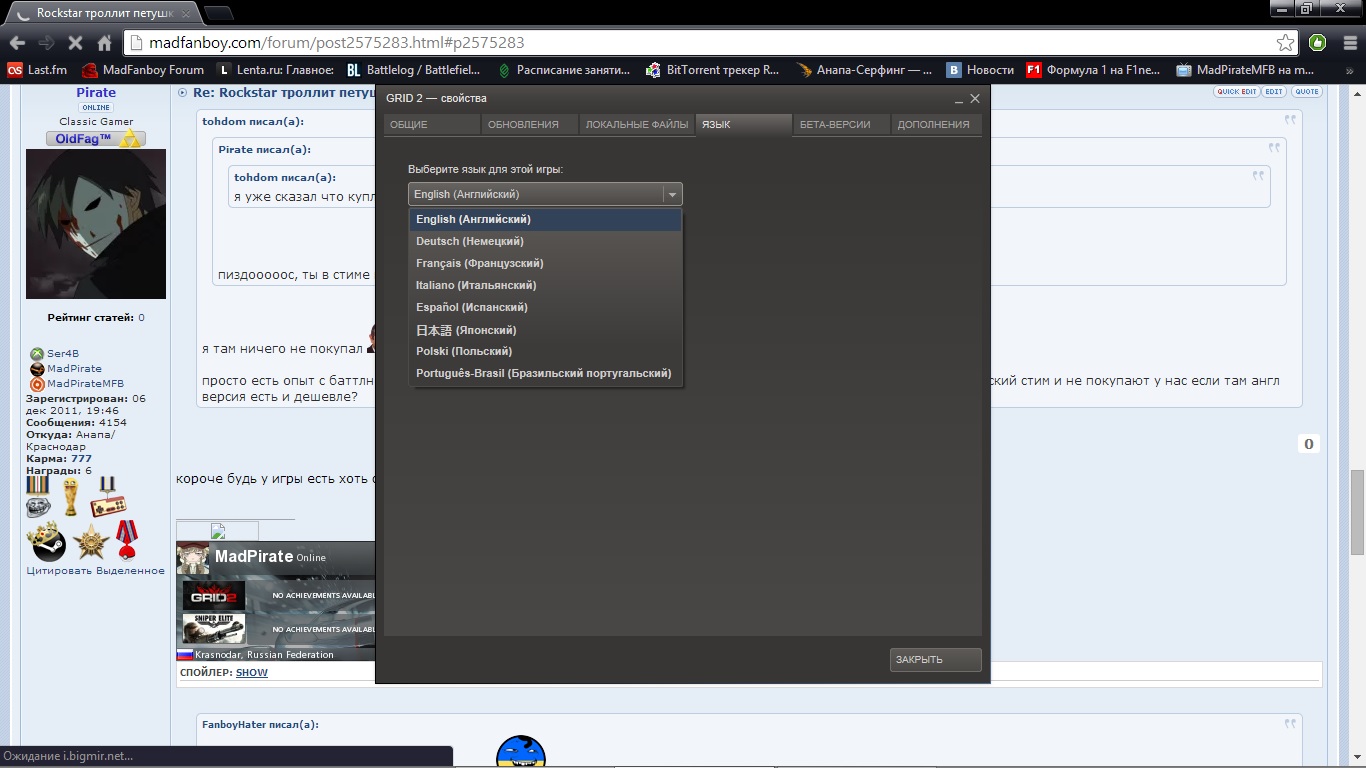Image resolution: width=1366 pixels, height=768 pixels.
Task: Click the address bar URL field
Action: [700, 43]
